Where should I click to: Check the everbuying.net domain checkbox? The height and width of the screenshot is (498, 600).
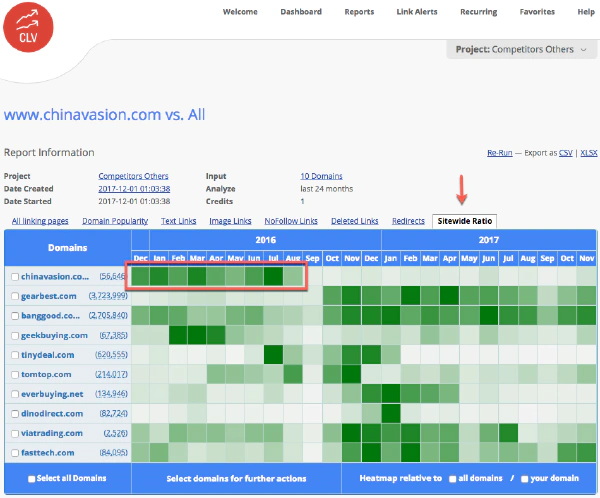click(15, 394)
